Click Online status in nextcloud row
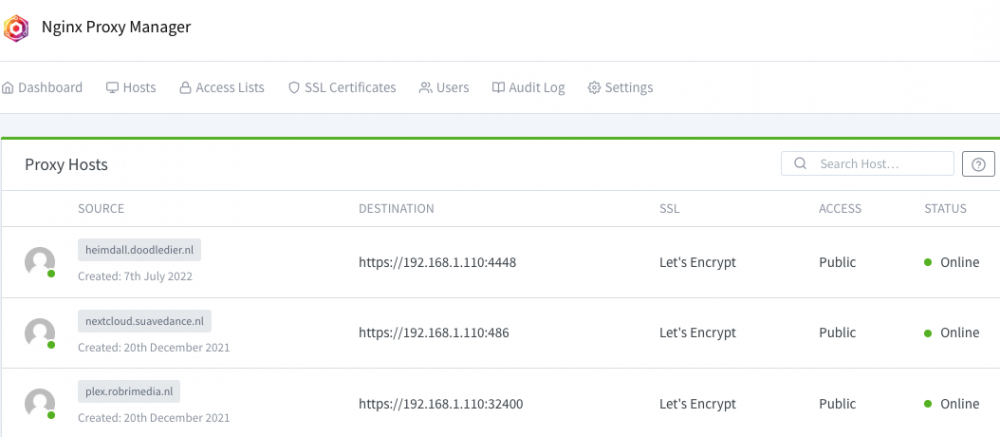 click(952, 332)
